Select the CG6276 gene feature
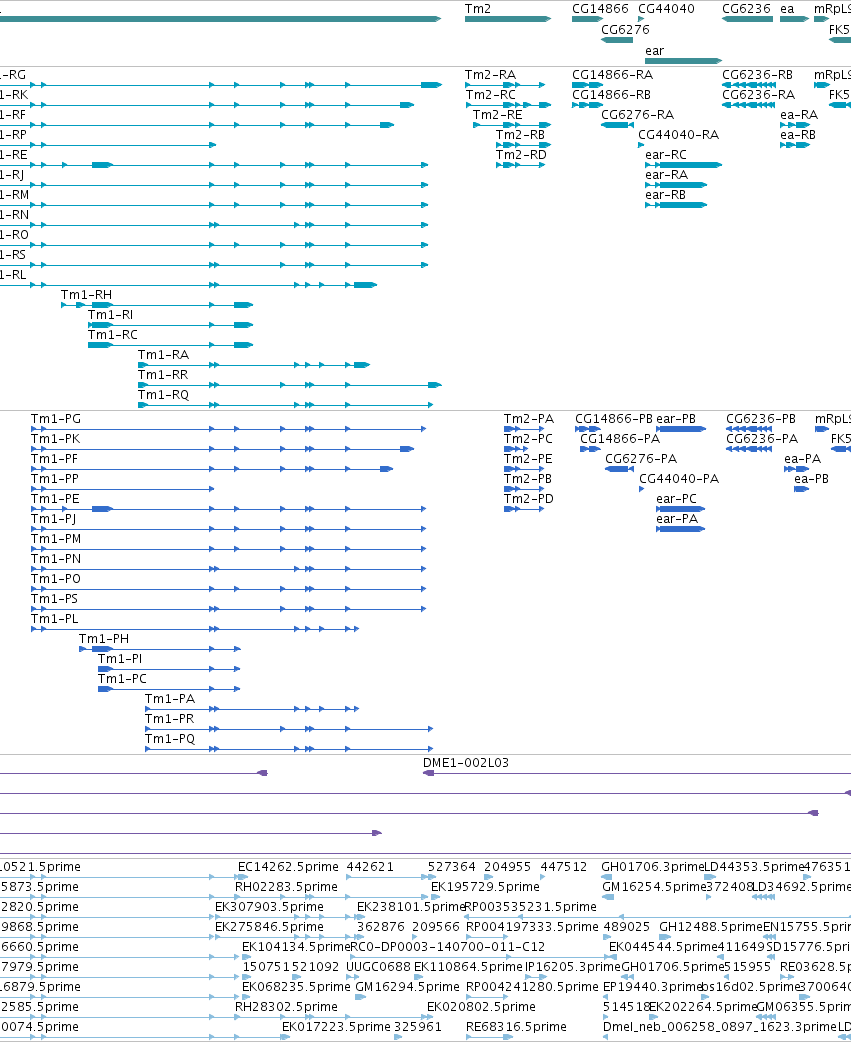Viewport: 851px width, 1042px height. 617,40
